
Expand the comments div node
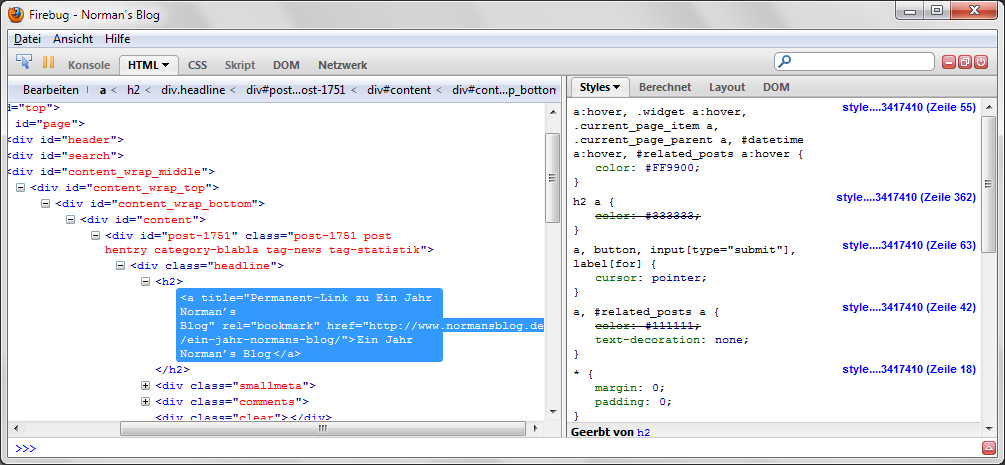pos(145,402)
